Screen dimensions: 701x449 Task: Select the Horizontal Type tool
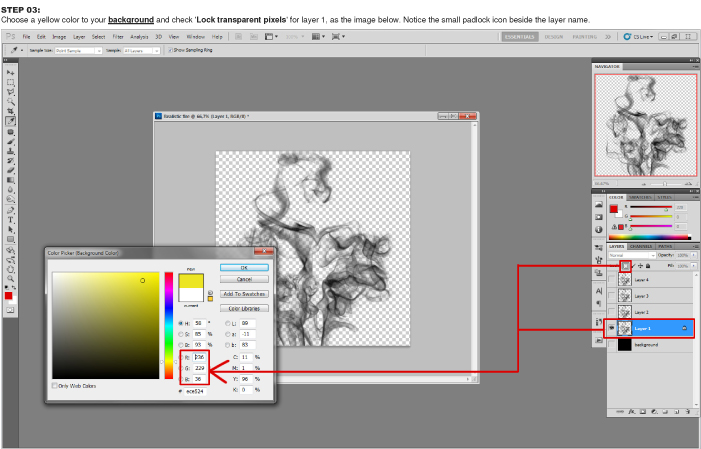[x=10, y=220]
